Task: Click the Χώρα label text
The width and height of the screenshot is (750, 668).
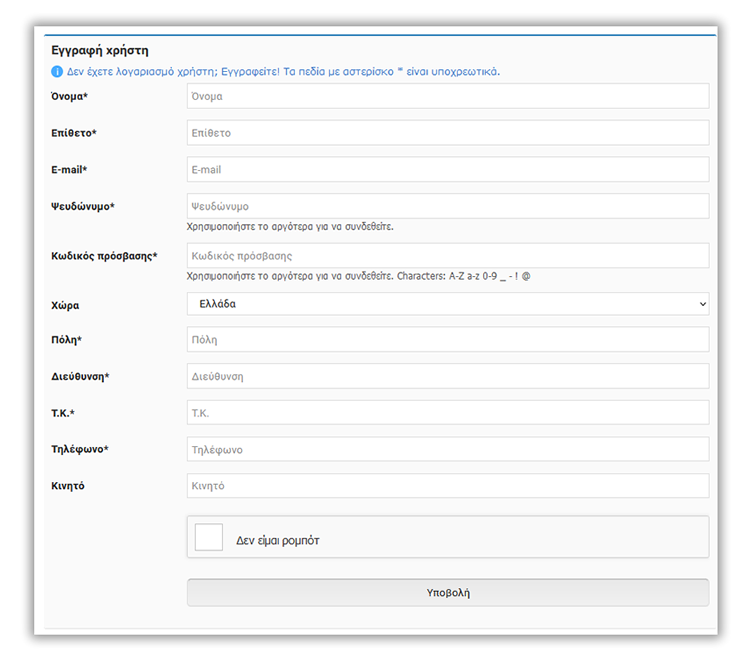Action: [x=67, y=304]
